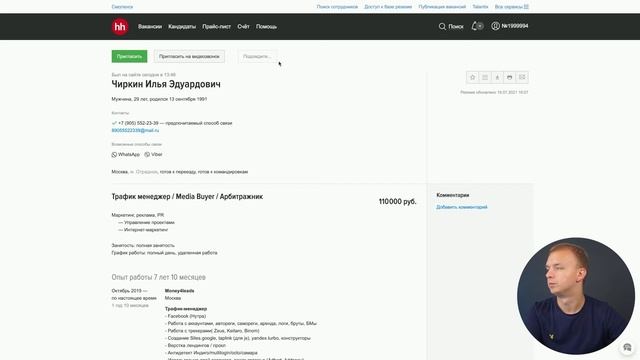Click the green Пригласить button
The image size is (640, 360).
pyautogui.click(x=129, y=56)
